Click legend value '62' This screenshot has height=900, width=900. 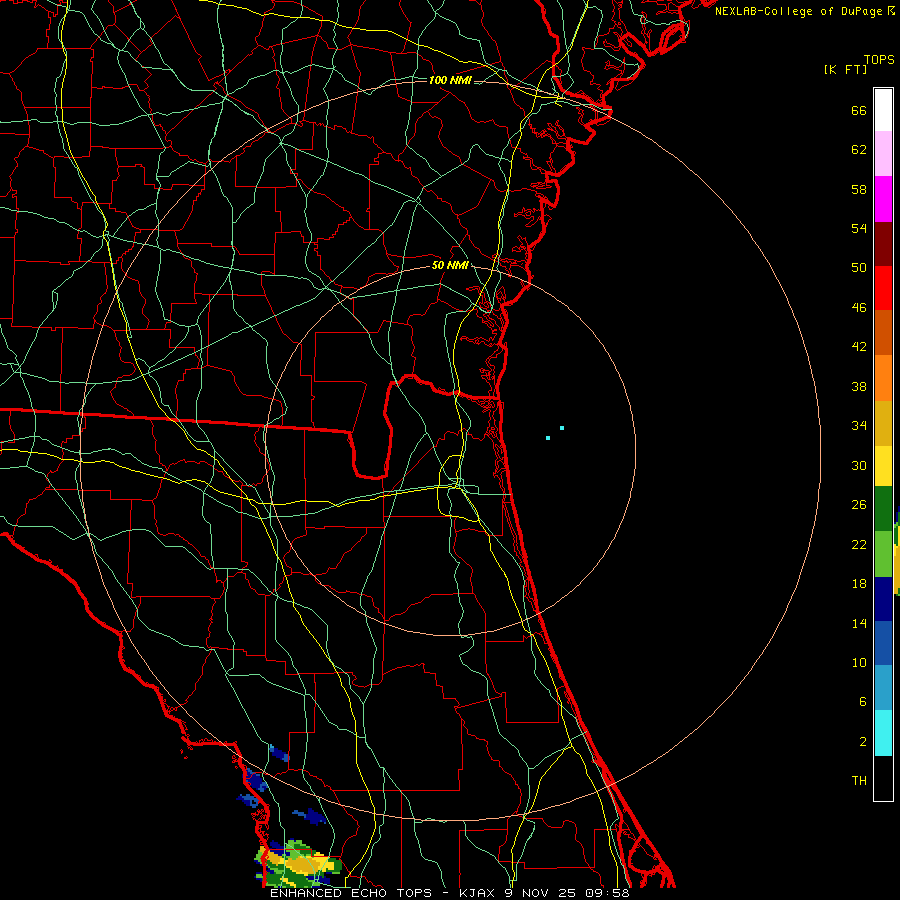click(859, 150)
